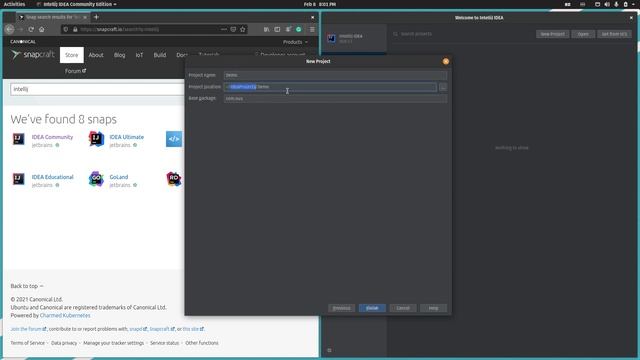
Task: Click the Finish button
Action: coord(372,308)
